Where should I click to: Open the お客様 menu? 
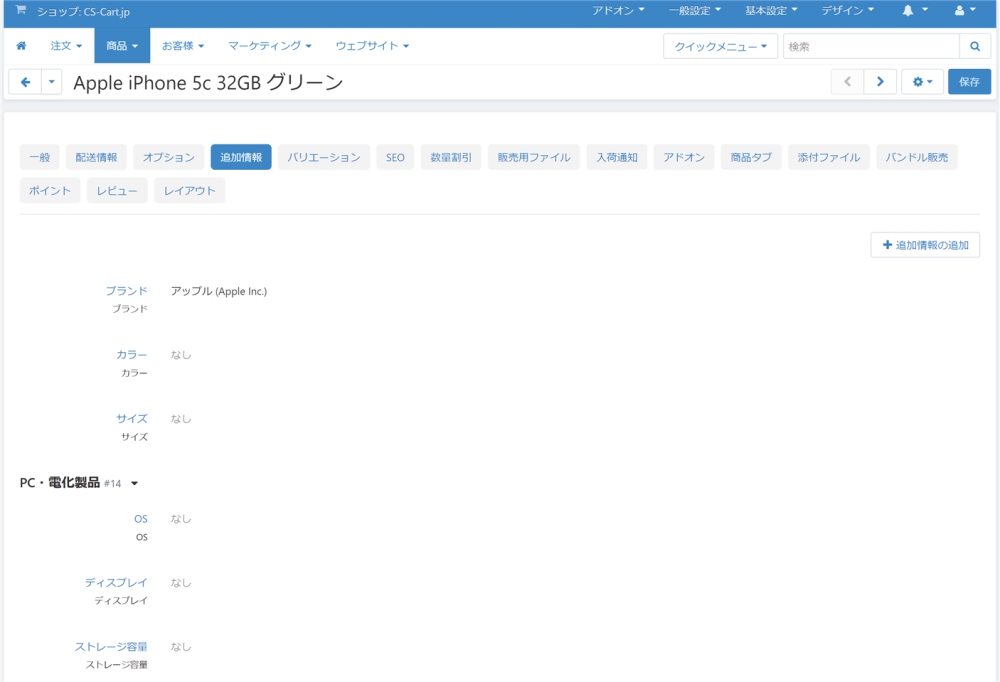click(183, 46)
